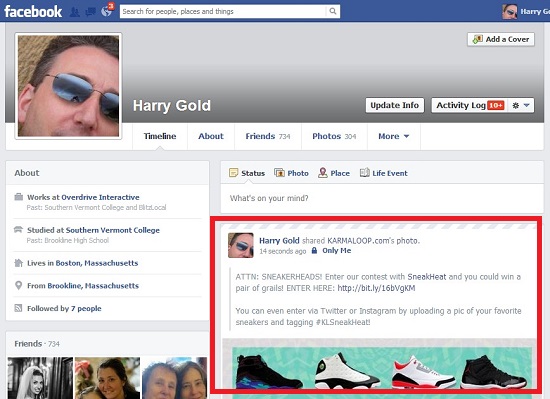This screenshot has height=399, width=550.
Task: Click the home icon beside Lives in
Action: (x=18, y=263)
